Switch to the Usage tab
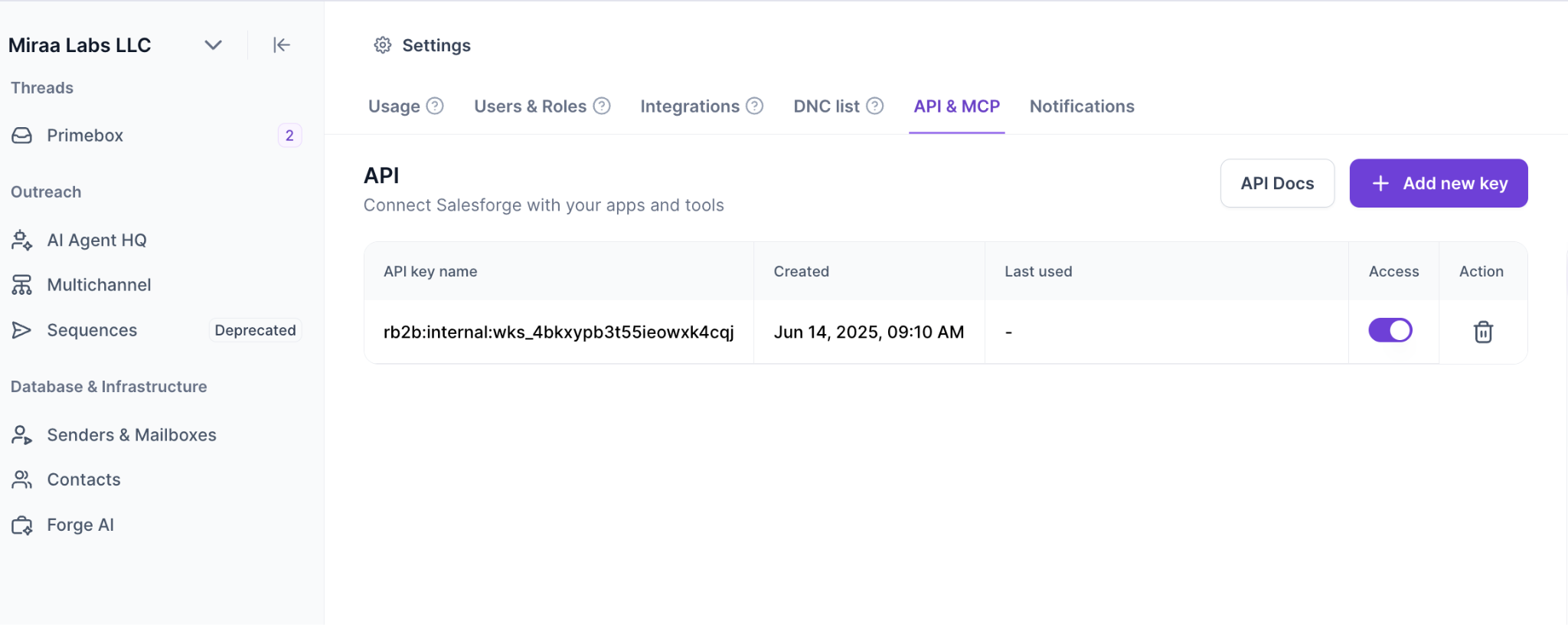This screenshot has width=1568, height=625. (394, 106)
